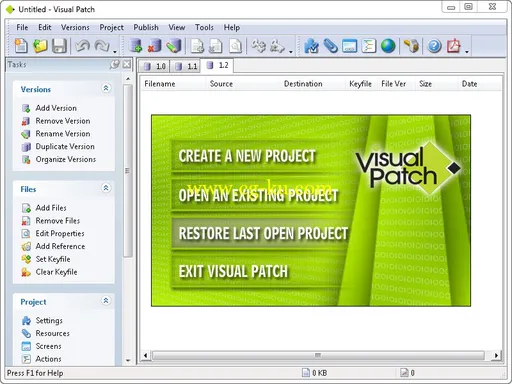The image size is (512, 384).
Task: Collapse the Versions task group
Action: (106, 88)
